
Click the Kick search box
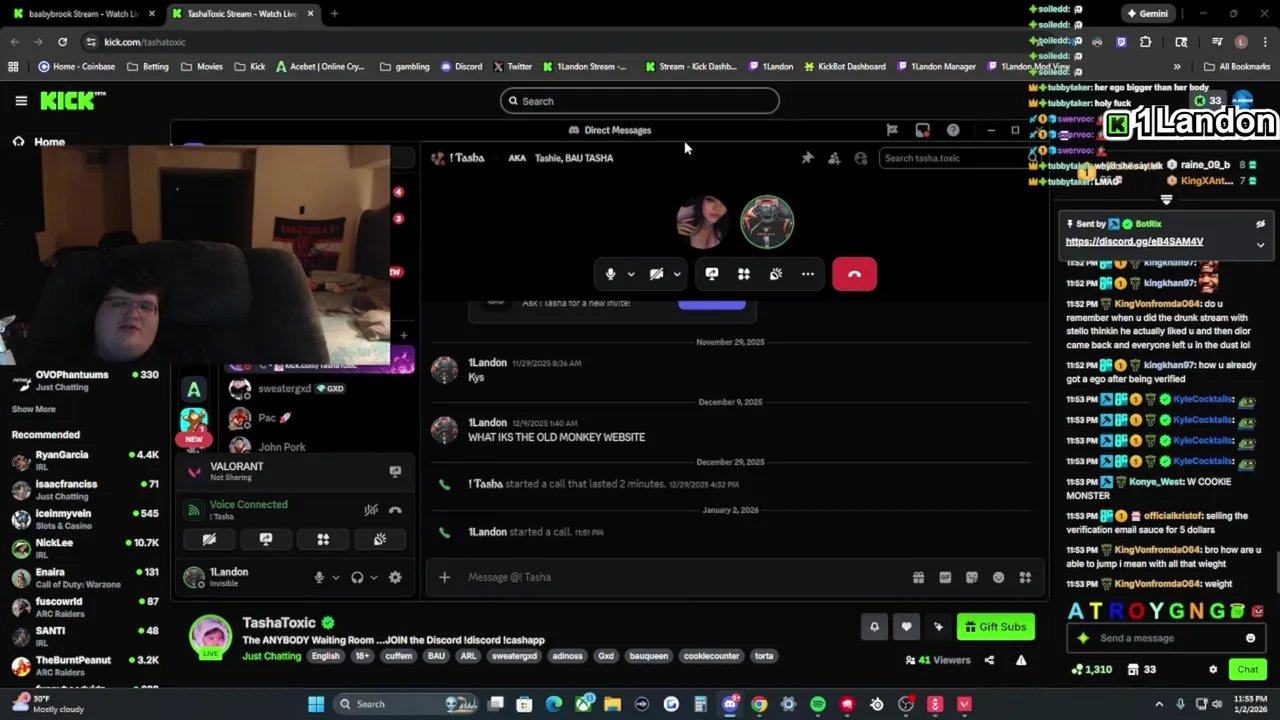640,101
